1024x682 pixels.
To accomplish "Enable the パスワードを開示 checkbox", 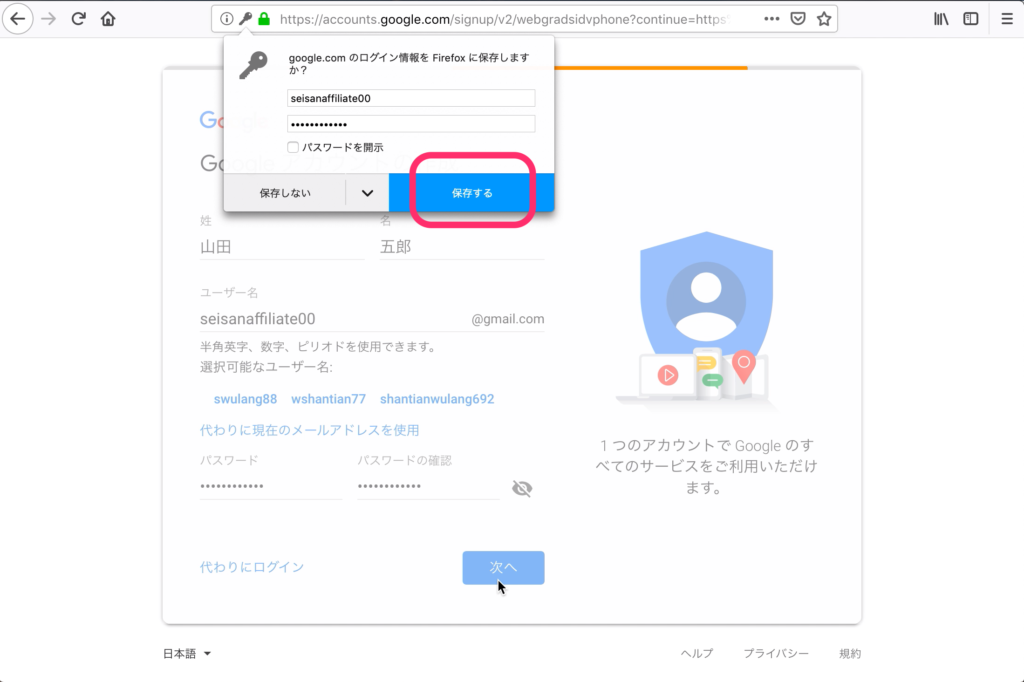I will pos(292,146).
